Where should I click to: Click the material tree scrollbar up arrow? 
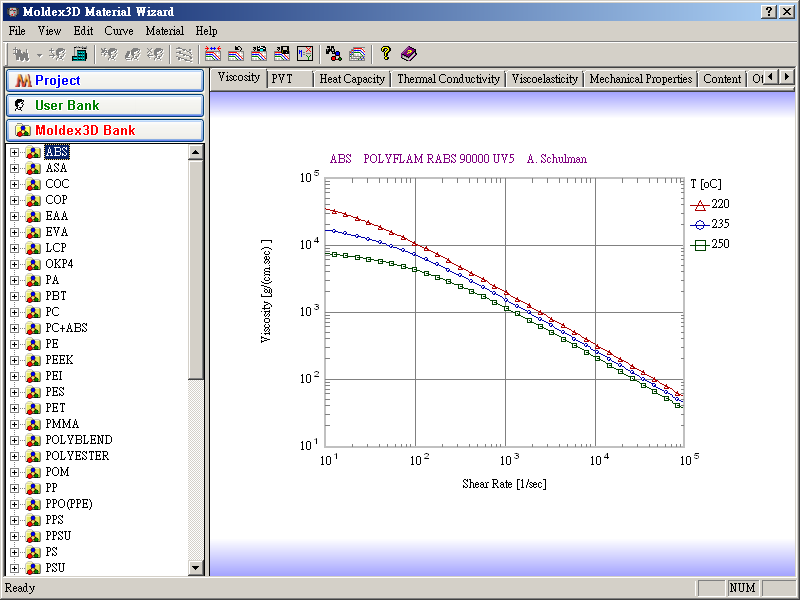tap(196, 152)
